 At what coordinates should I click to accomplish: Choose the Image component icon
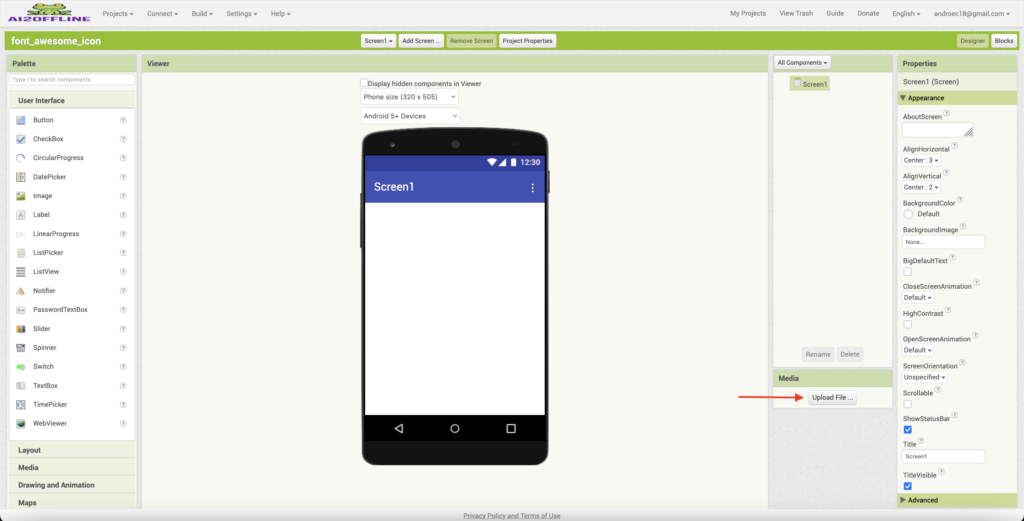(21, 196)
